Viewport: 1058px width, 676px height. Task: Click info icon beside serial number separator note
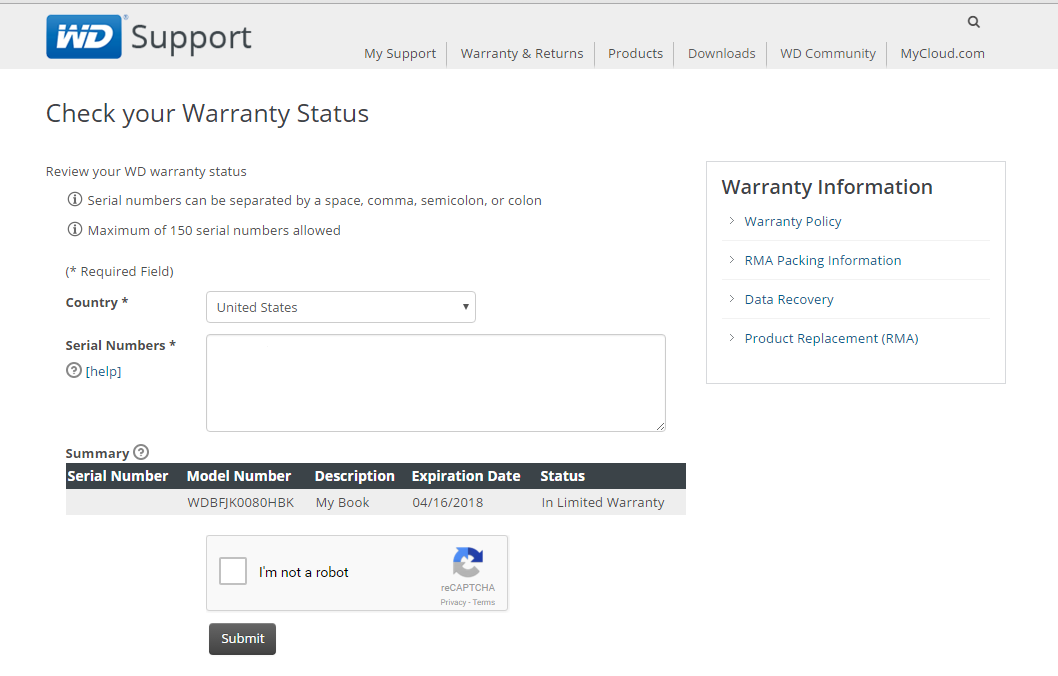(75, 200)
